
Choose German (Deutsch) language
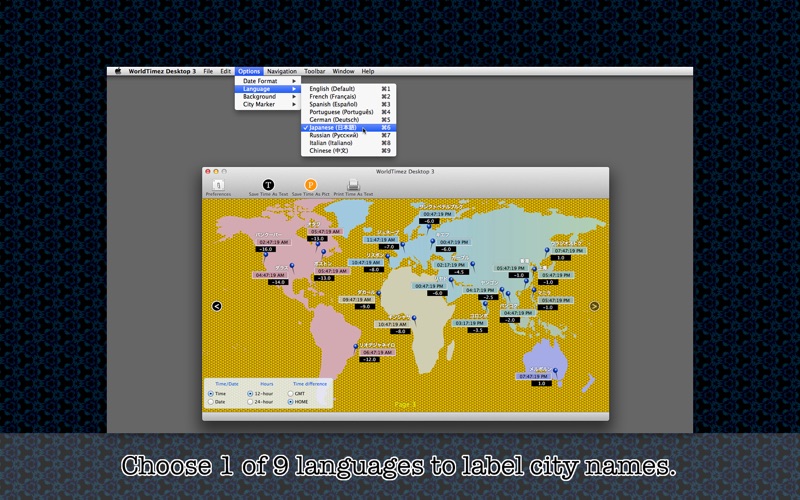(348, 119)
